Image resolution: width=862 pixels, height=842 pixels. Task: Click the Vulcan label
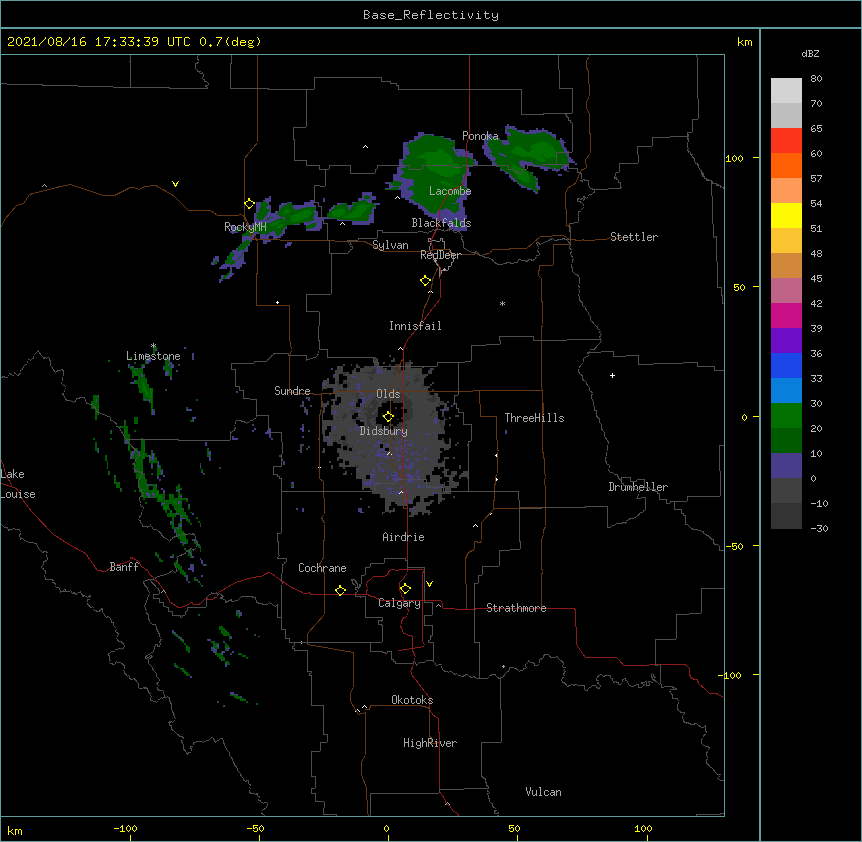(543, 792)
